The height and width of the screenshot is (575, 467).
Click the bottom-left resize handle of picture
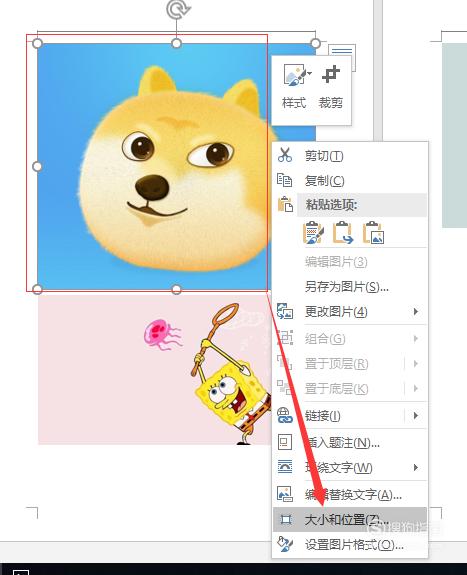(37, 289)
